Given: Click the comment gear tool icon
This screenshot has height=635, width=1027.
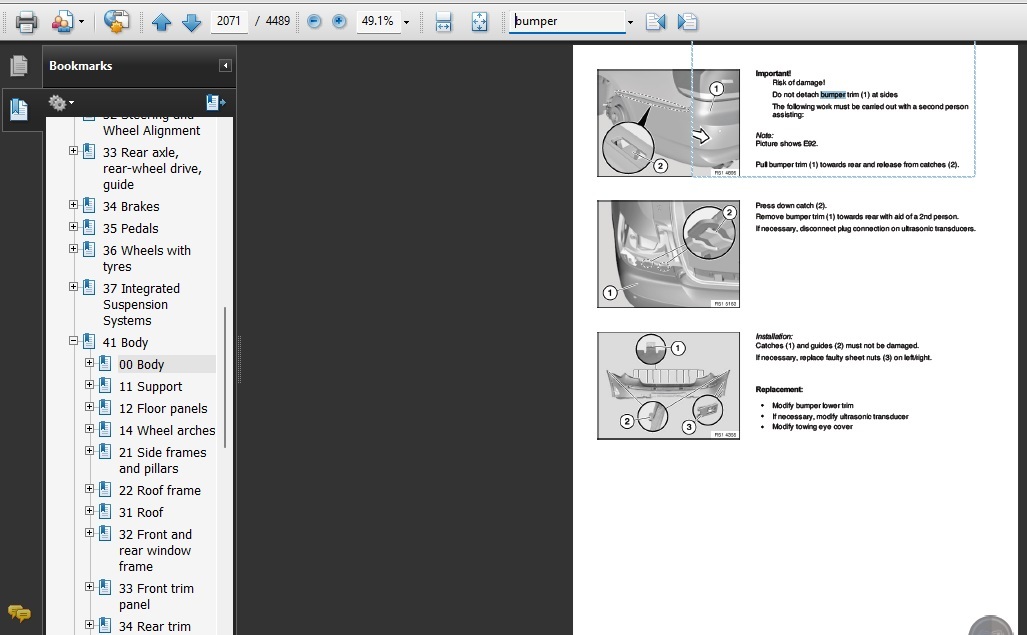Looking at the screenshot, I should [116, 22].
